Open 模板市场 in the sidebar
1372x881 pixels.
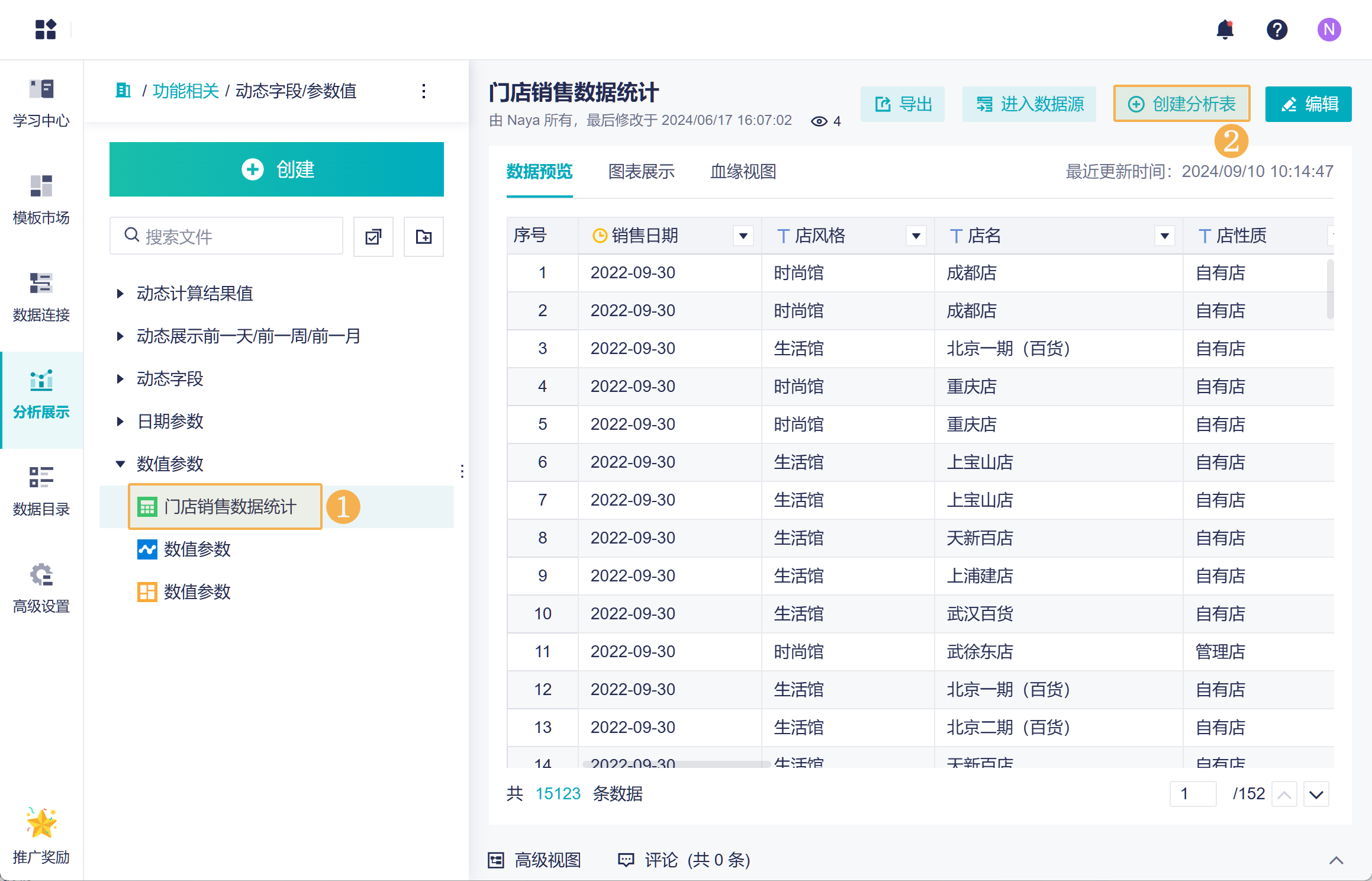coord(41,200)
